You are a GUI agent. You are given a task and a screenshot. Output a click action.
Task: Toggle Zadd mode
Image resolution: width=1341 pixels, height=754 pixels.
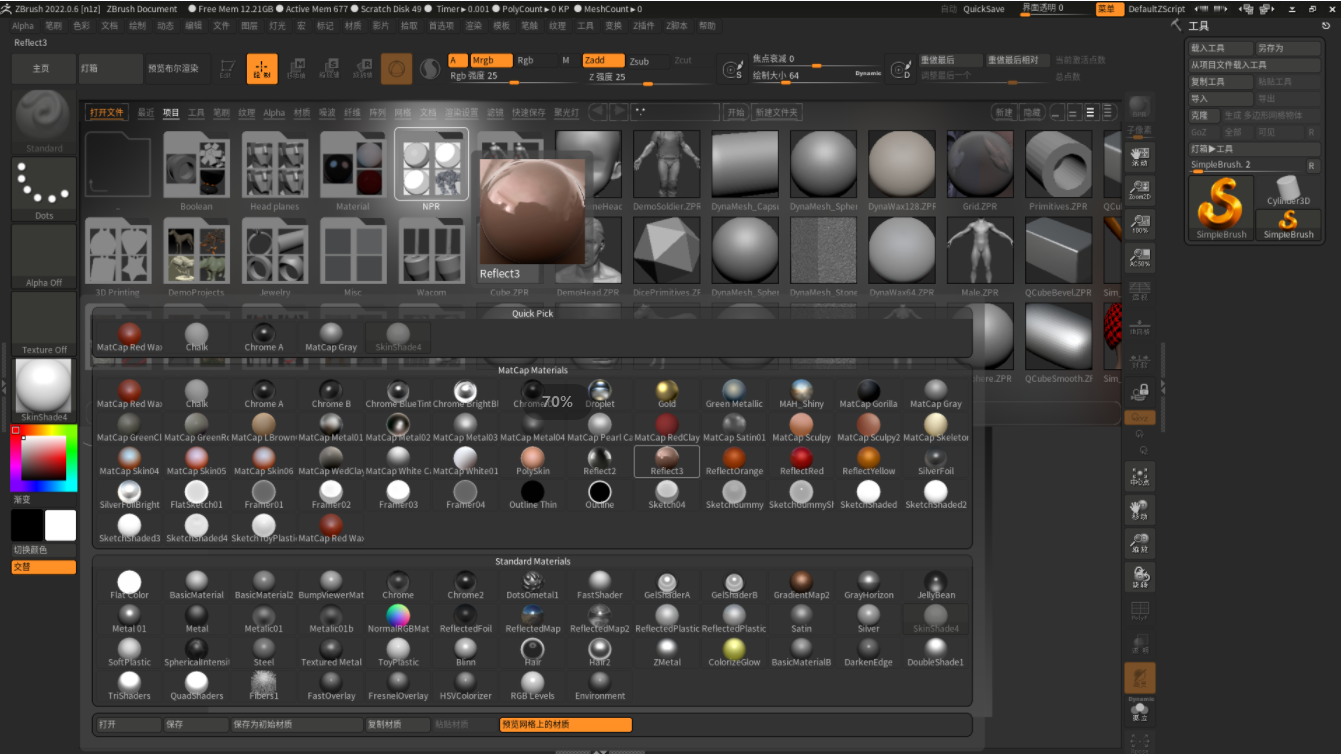click(x=603, y=60)
